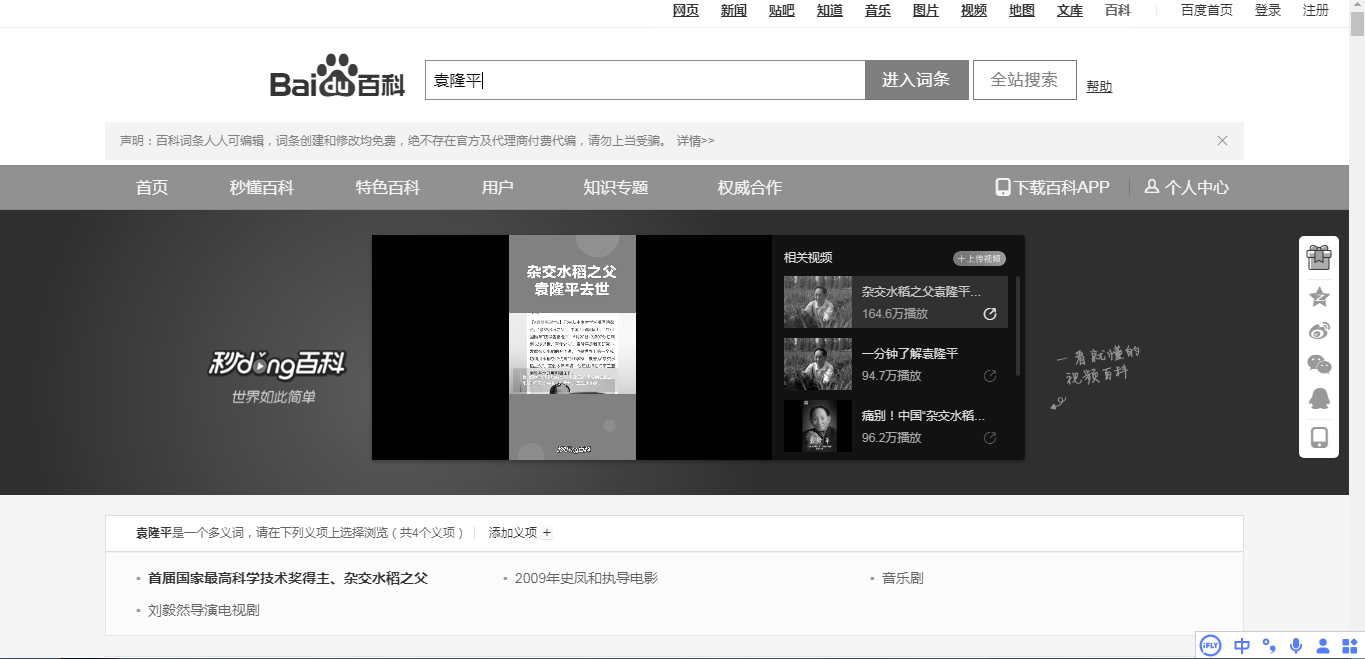The width and height of the screenshot is (1365, 659).
Task: Switch to 文库 top tab
Action: (x=1070, y=10)
